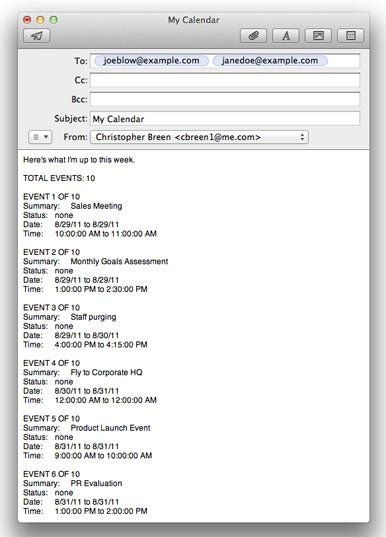This screenshot has width=386, height=537.
Task: Open the Photo Browser toolbar icon
Action: coord(318,36)
